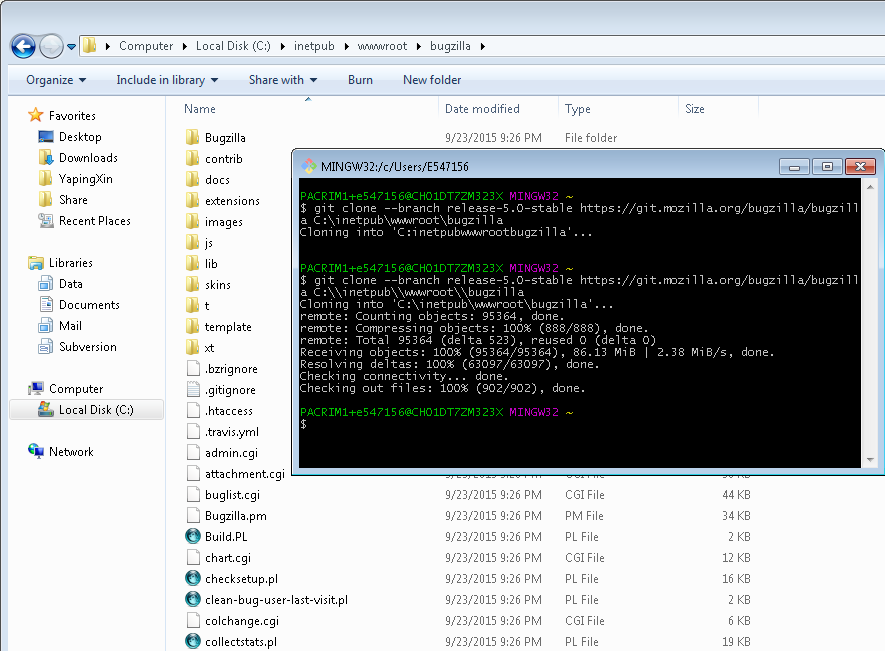Select the t folder icon
Image resolution: width=885 pixels, height=651 pixels.
pos(192,305)
